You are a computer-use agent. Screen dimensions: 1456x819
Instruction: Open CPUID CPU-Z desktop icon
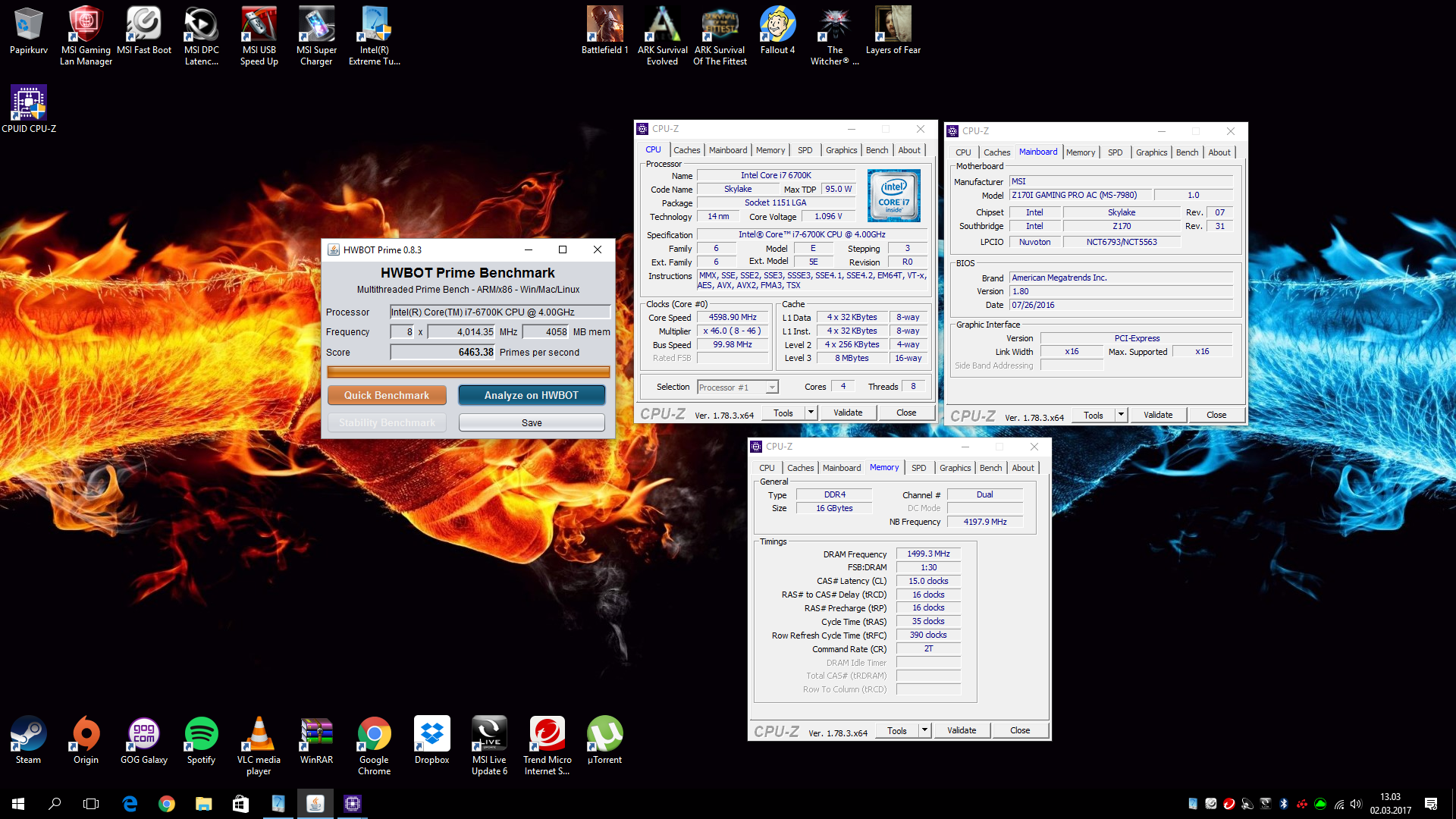click(29, 109)
